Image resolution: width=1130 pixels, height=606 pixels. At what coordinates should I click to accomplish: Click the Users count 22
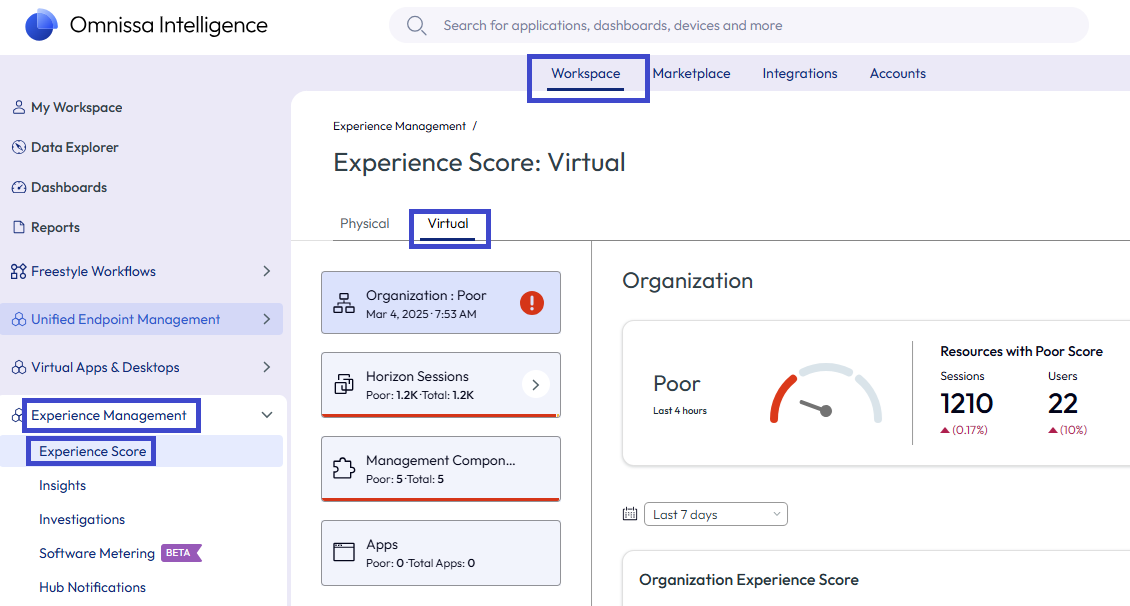tap(1063, 404)
